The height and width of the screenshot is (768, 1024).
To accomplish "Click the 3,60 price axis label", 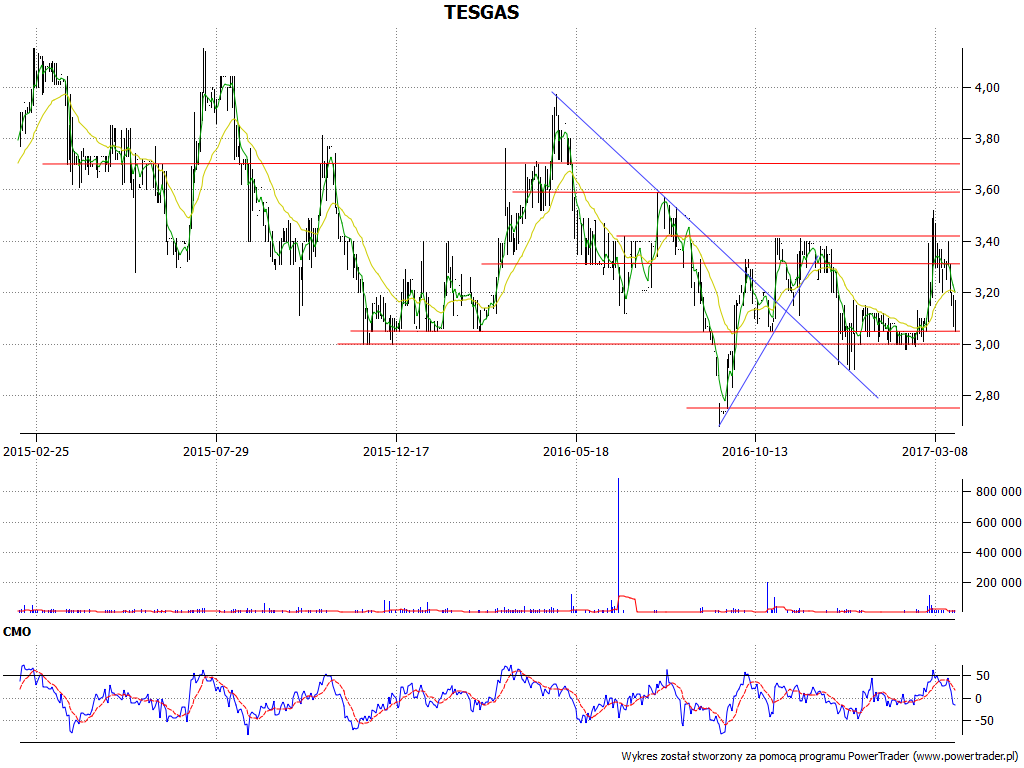I will (987, 190).
